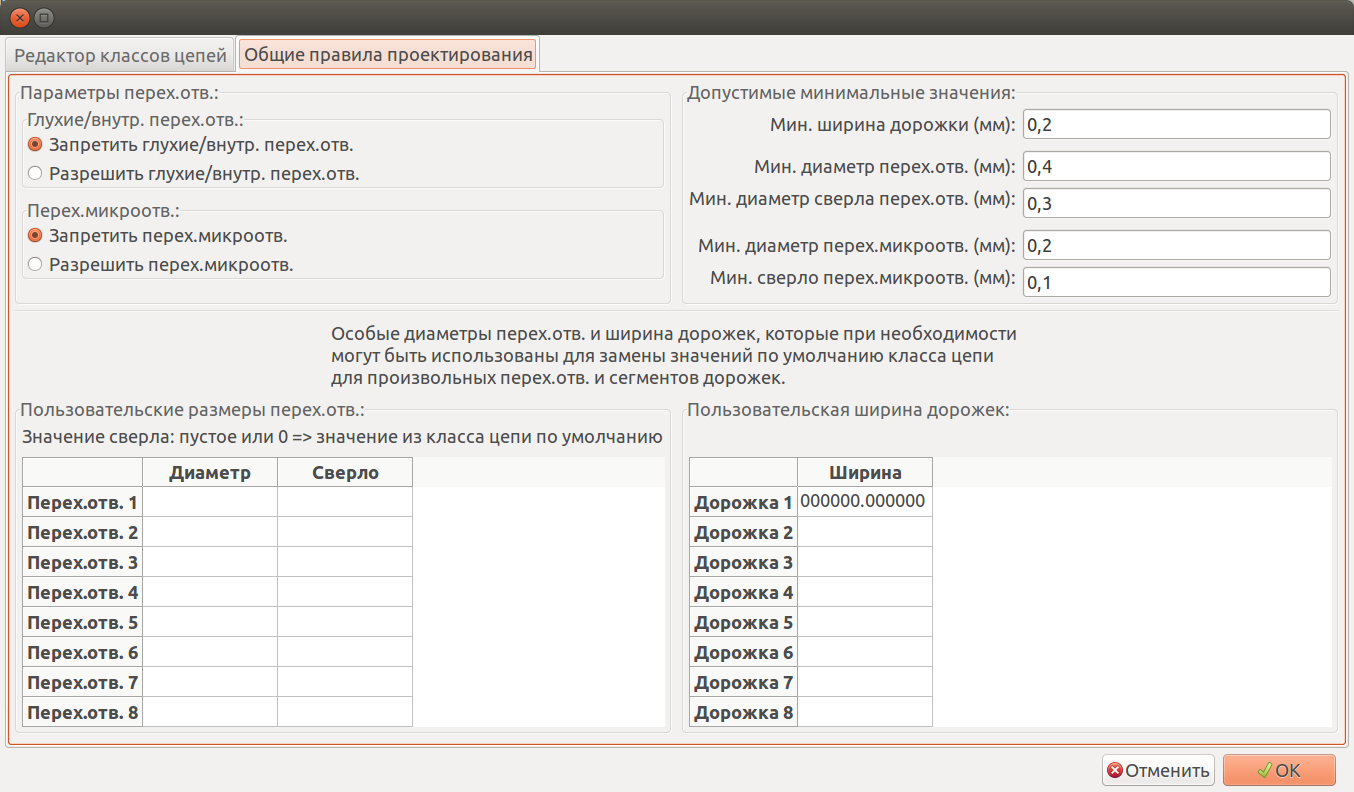The image size is (1354, 792).
Task: Click 'Мин. диаметр перех.микроотв.' input field
Action: pos(1176,245)
